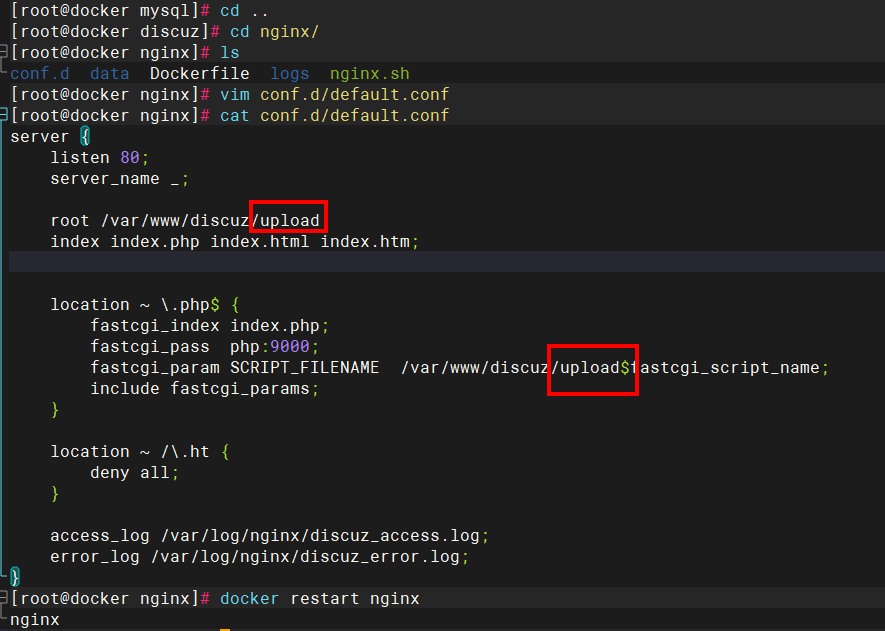
Task: Click the error_log discuz_error.log line
Action: click(260, 556)
